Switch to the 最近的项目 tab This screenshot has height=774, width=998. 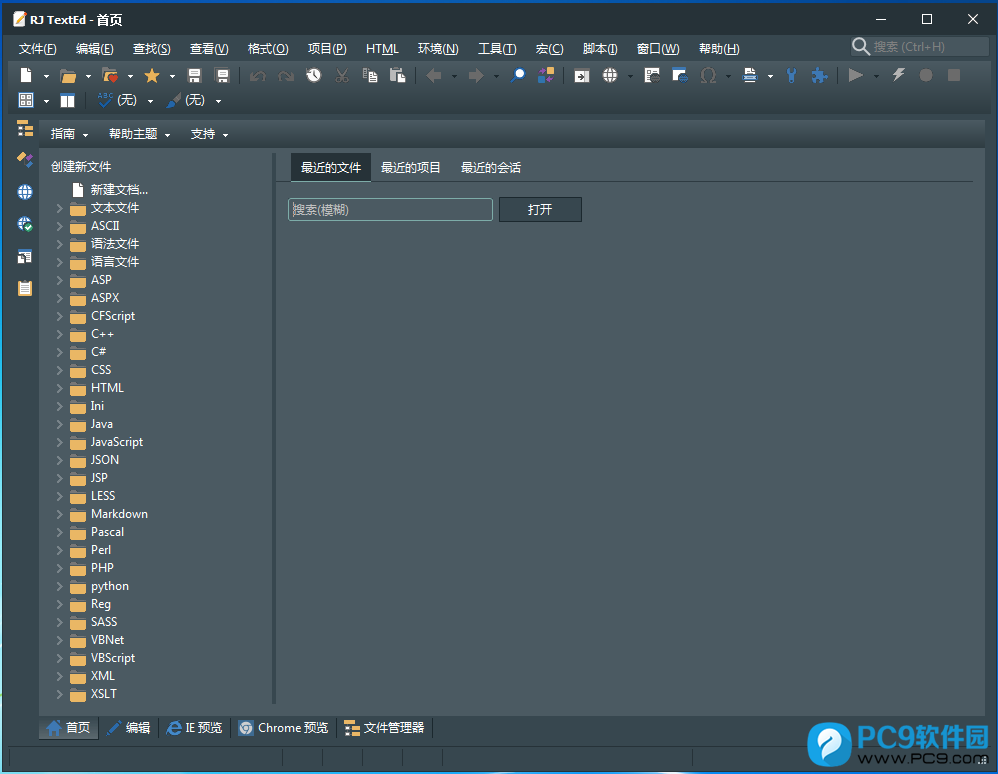[411, 167]
